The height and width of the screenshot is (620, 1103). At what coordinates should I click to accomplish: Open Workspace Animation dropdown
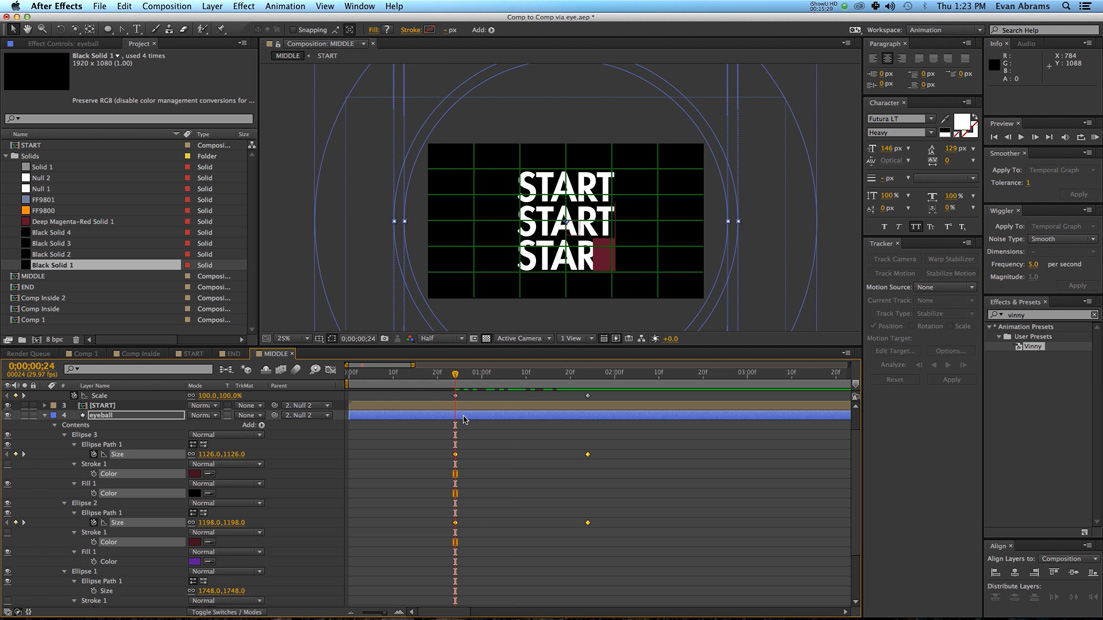[x=945, y=30]
